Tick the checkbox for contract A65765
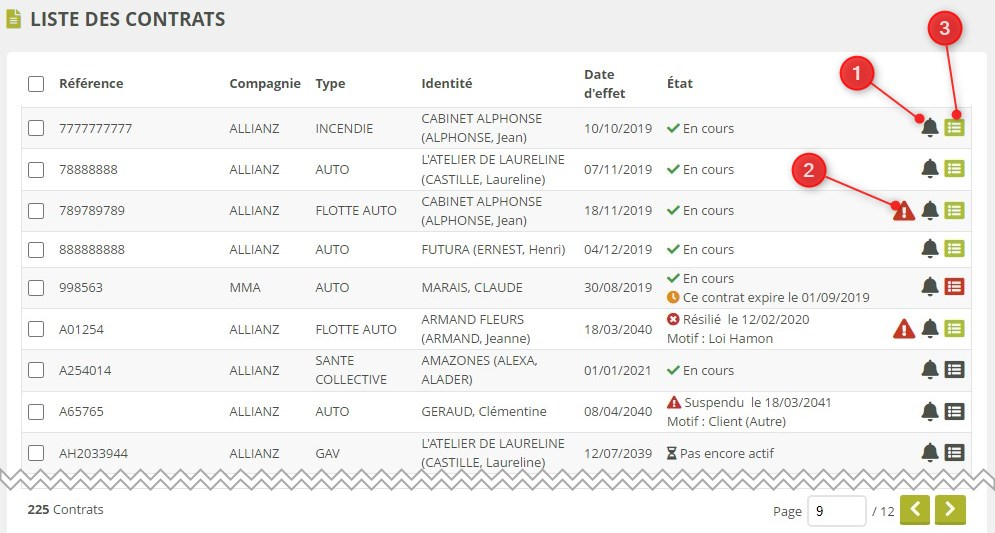Viewport: 995px width, 533px height. coord(36,411)
